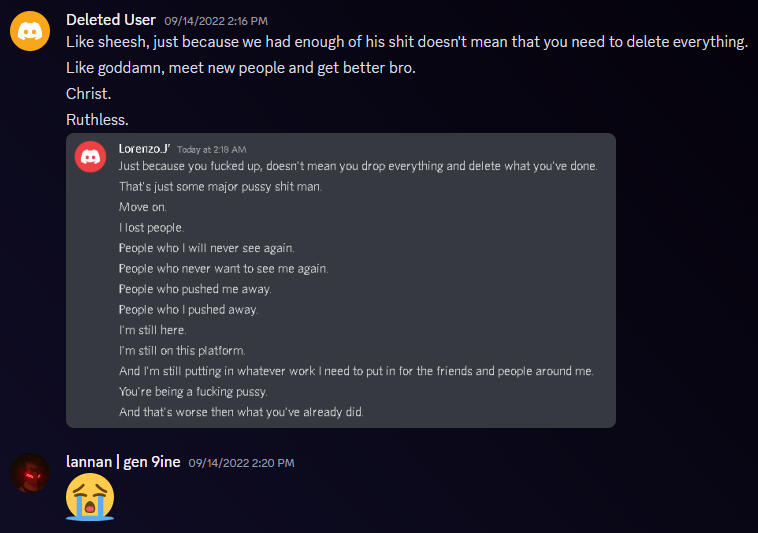Open lannan's dark red profile avatar
The width and height of the screenshot is (758, 533).
coord(30,473)
